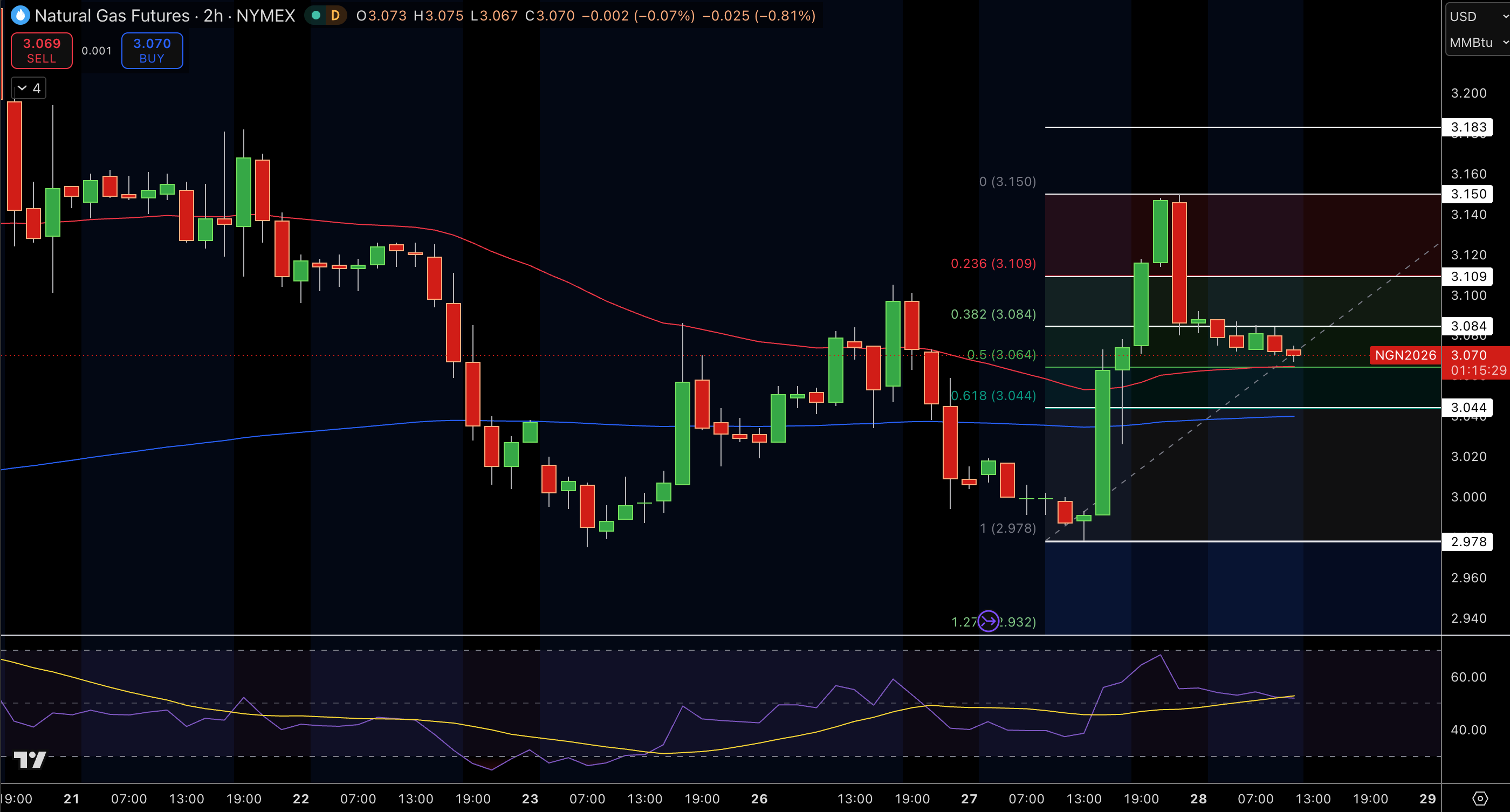The height and width of the screenshot is (812, 1510).
Task: Open the chart settings gear icon
Action: pos(1479,799)
